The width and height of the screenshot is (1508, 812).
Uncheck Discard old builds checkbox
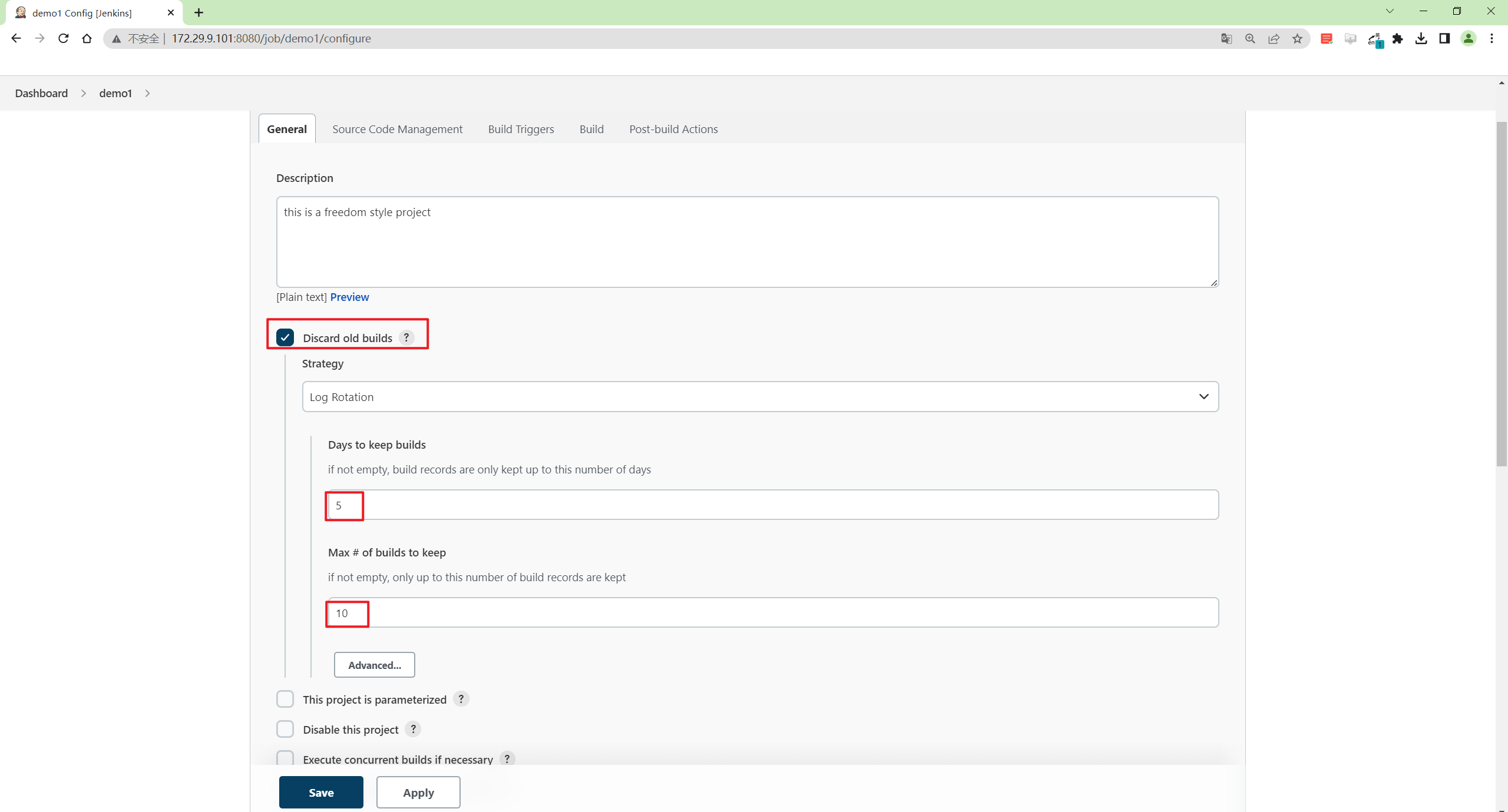coord(285,337)
